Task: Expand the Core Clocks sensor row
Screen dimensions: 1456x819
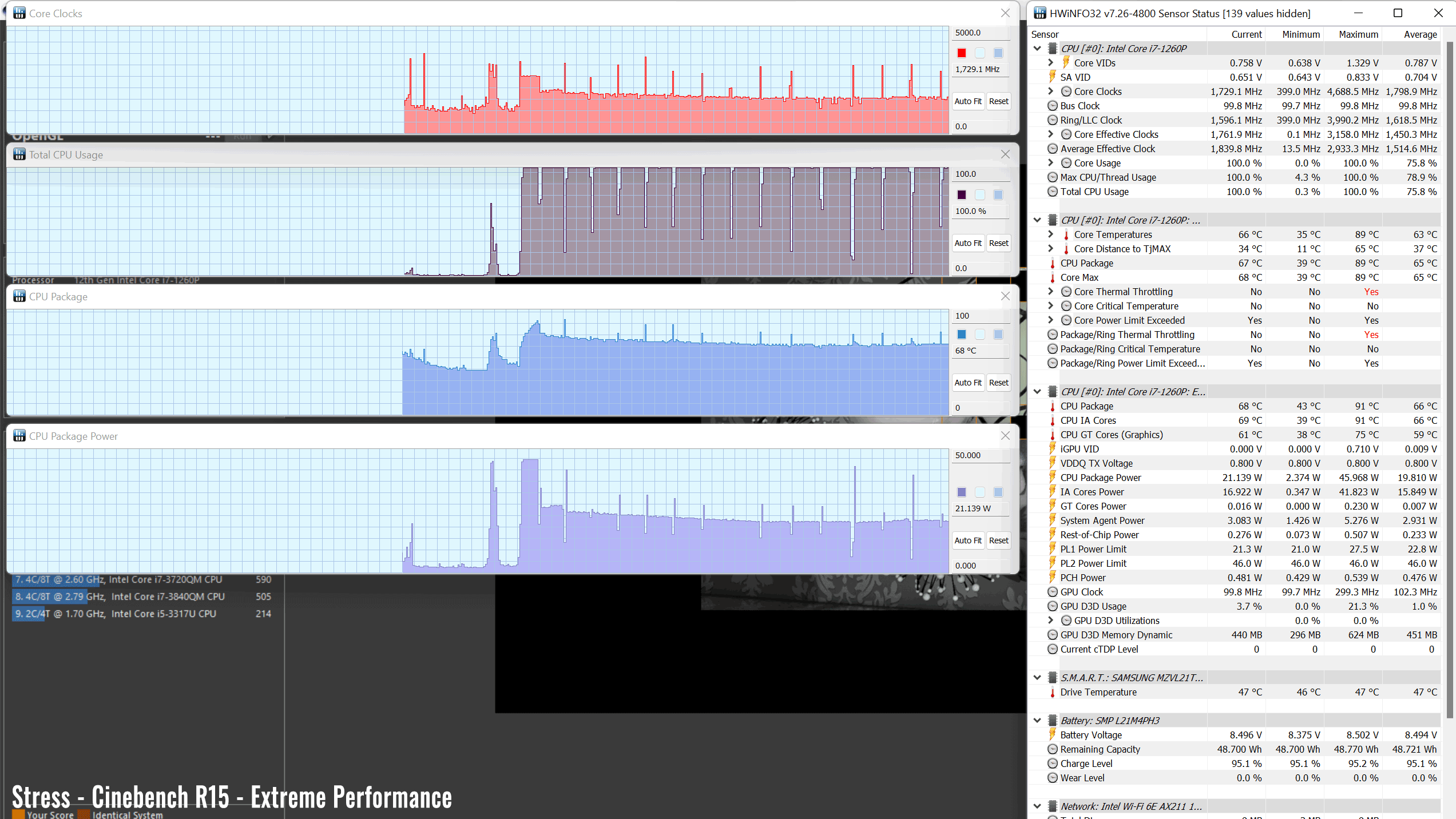Action: [1050, 91]
